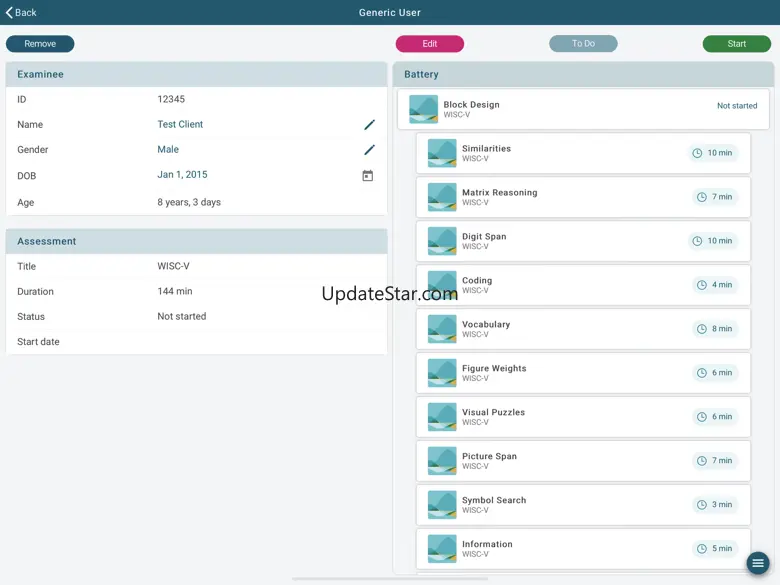Screen dimensions: 780x585
Task: Click the Matrix Reasoning thumbnail
Action: click(442, 197)
